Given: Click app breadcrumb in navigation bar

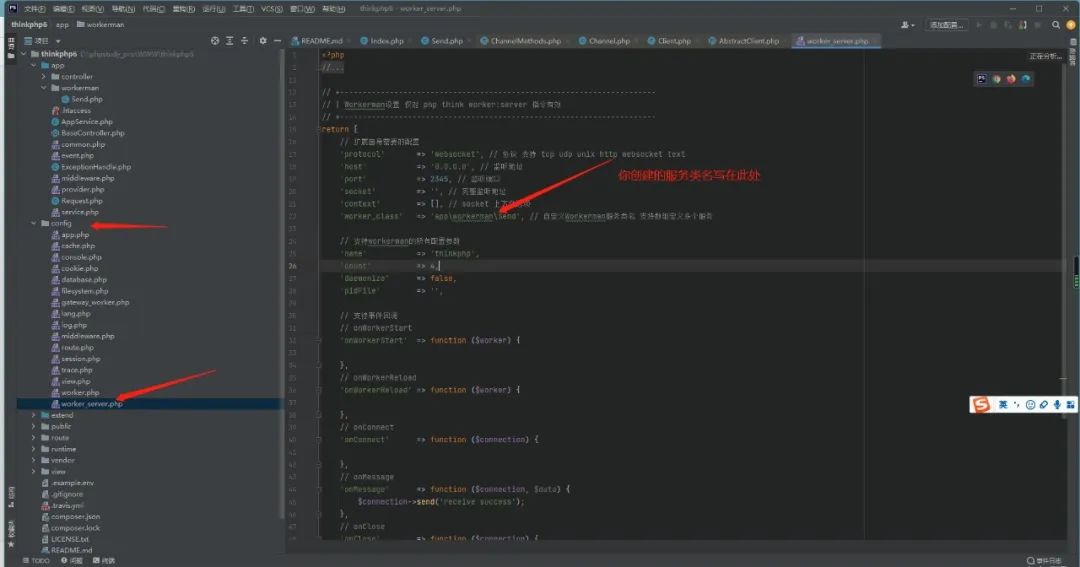Looking at the screenshot, I should coord(62,25).
